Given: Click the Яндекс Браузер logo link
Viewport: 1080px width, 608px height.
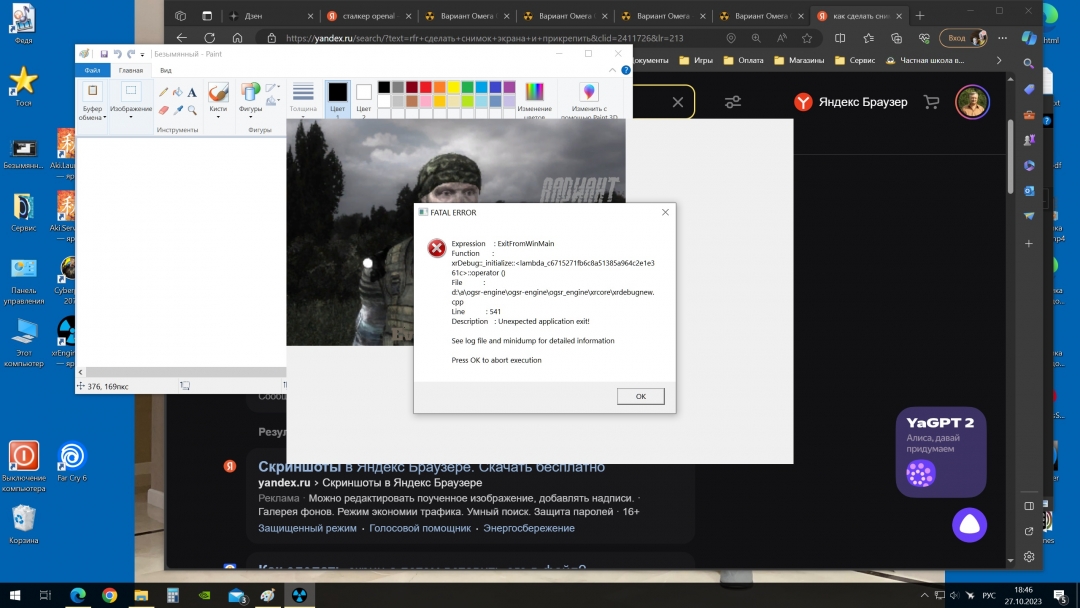Looking at the screenshot, I should (x=851, y=102).
